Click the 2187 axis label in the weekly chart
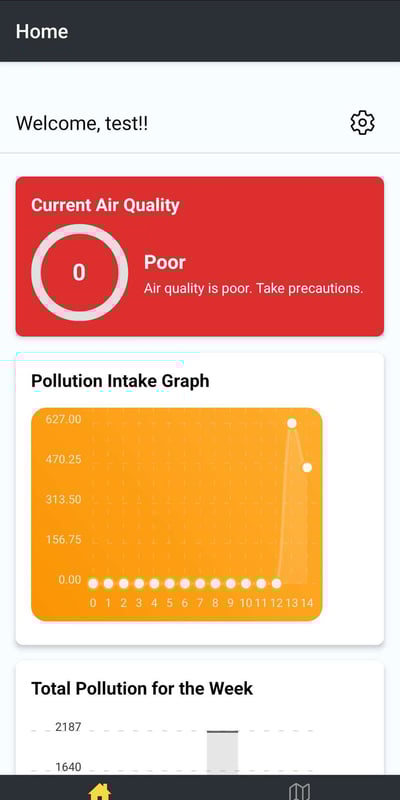Image resolution: width=400 pixels, height=800 pixels. (x=68, y=727)
